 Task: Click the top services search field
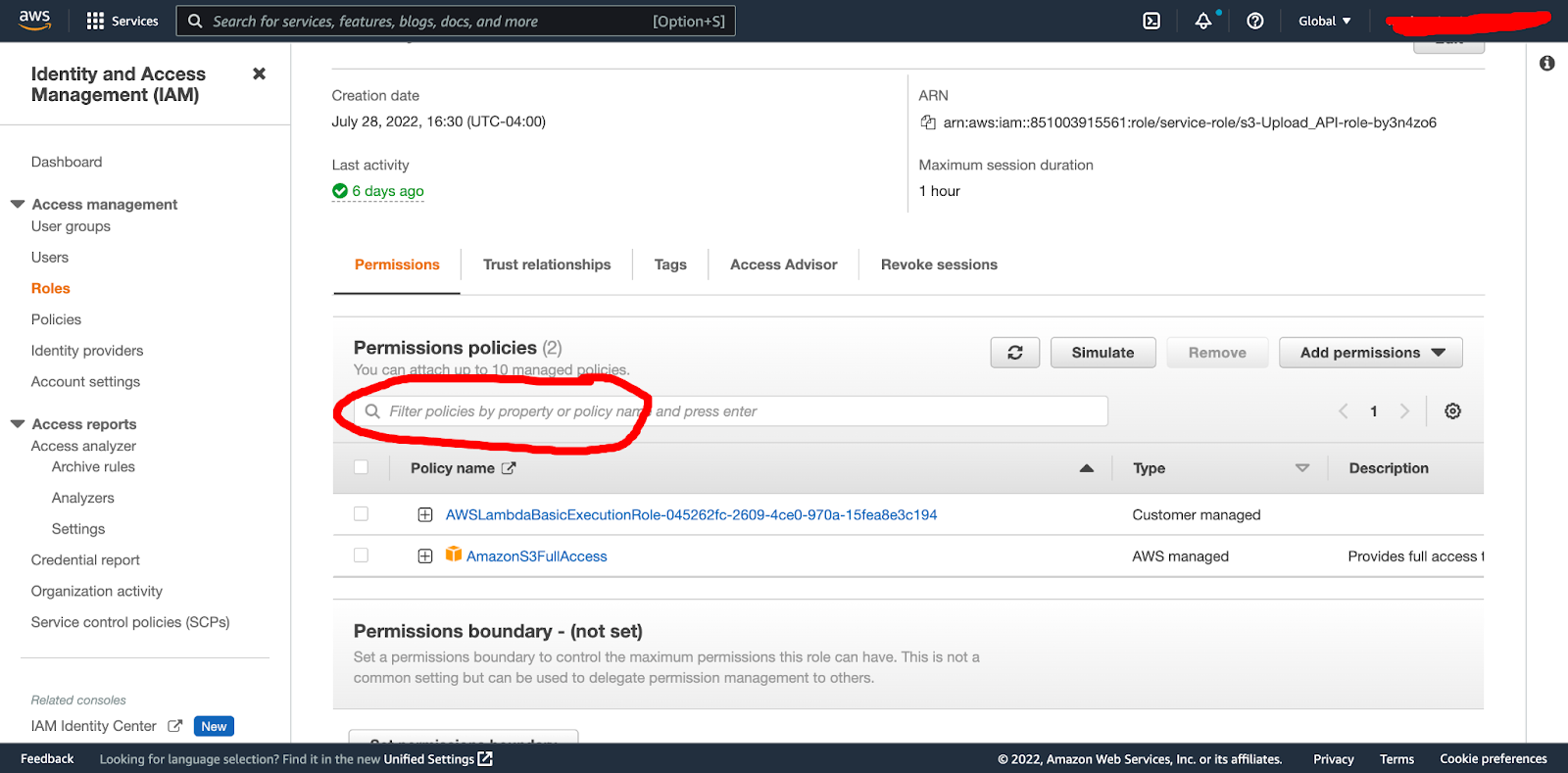[x=456, y=21]
